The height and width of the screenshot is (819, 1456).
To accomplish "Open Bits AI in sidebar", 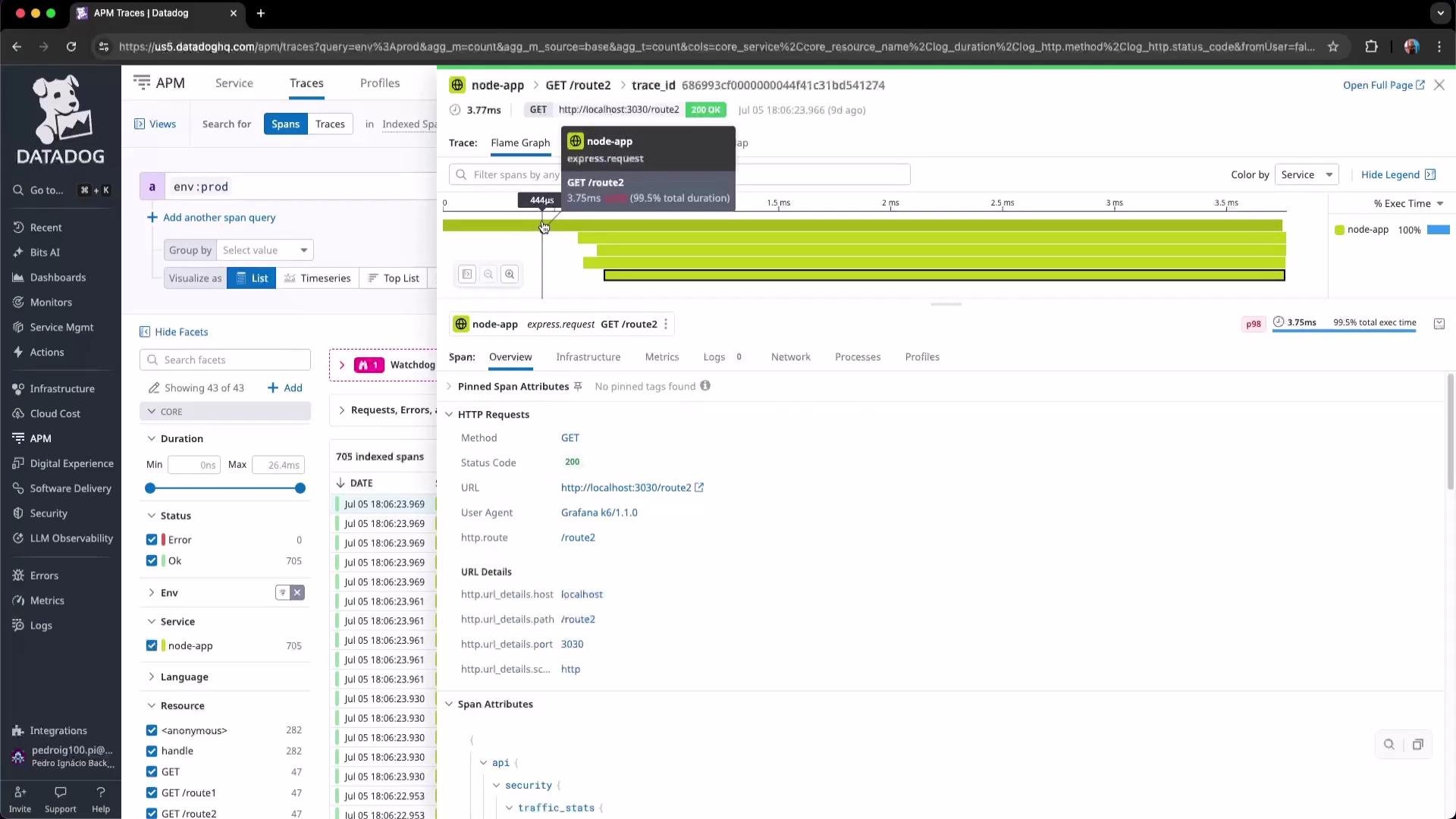I will [45, 253].
